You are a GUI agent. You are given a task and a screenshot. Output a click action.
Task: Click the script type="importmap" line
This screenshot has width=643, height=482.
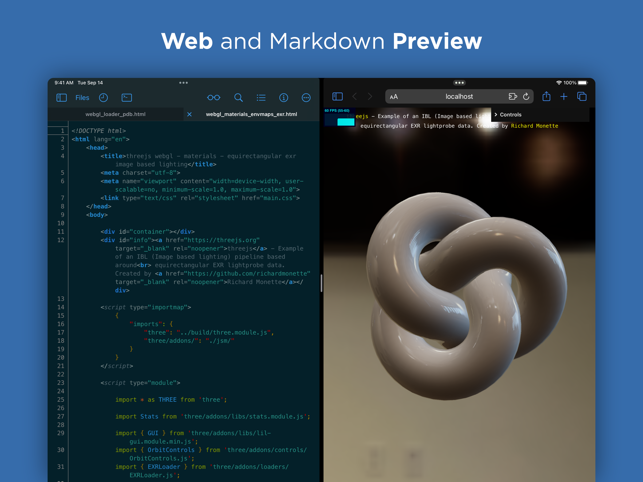pyautogui.click(x=146, y=307)
